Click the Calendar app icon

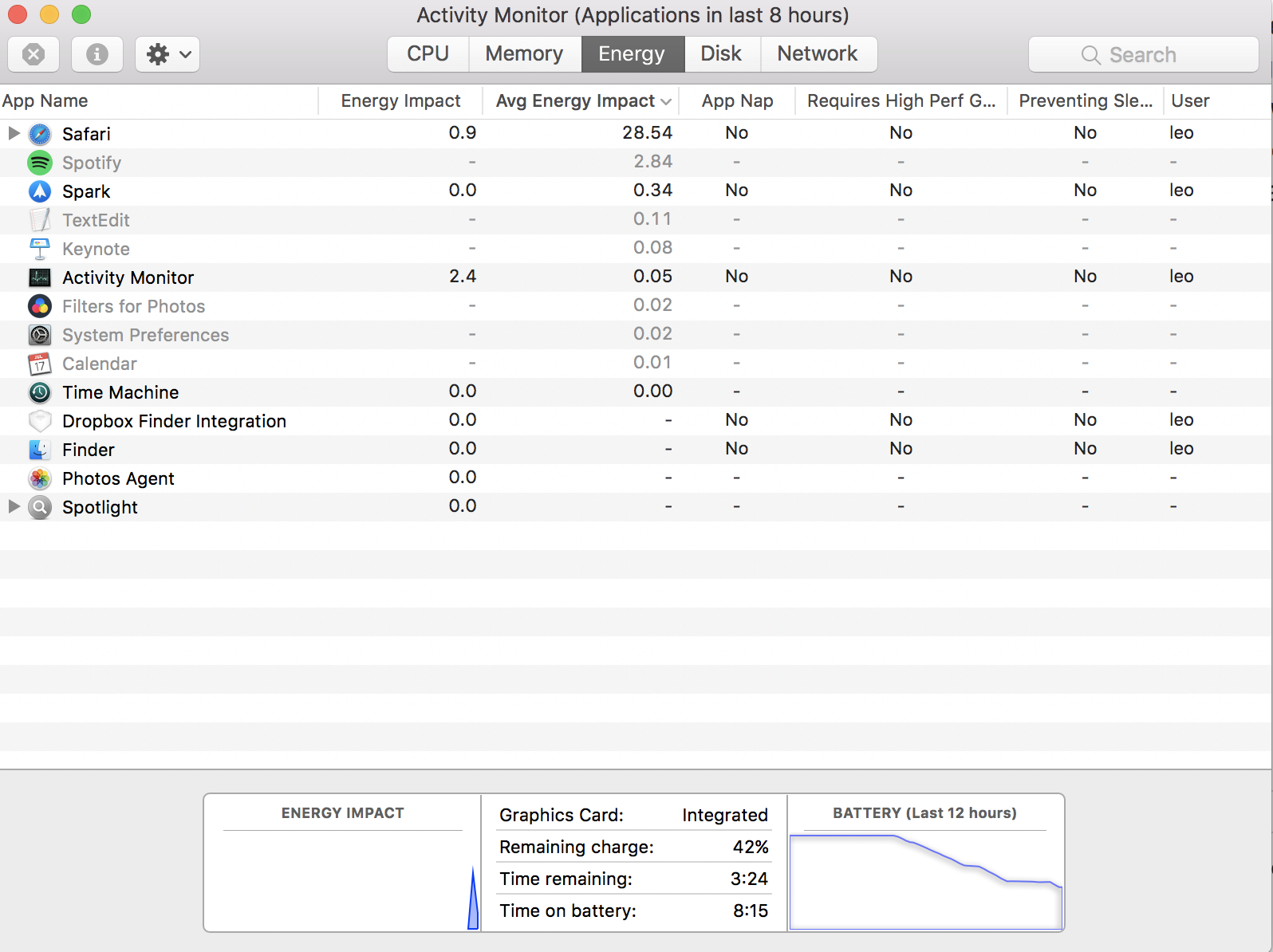(40, 364)
